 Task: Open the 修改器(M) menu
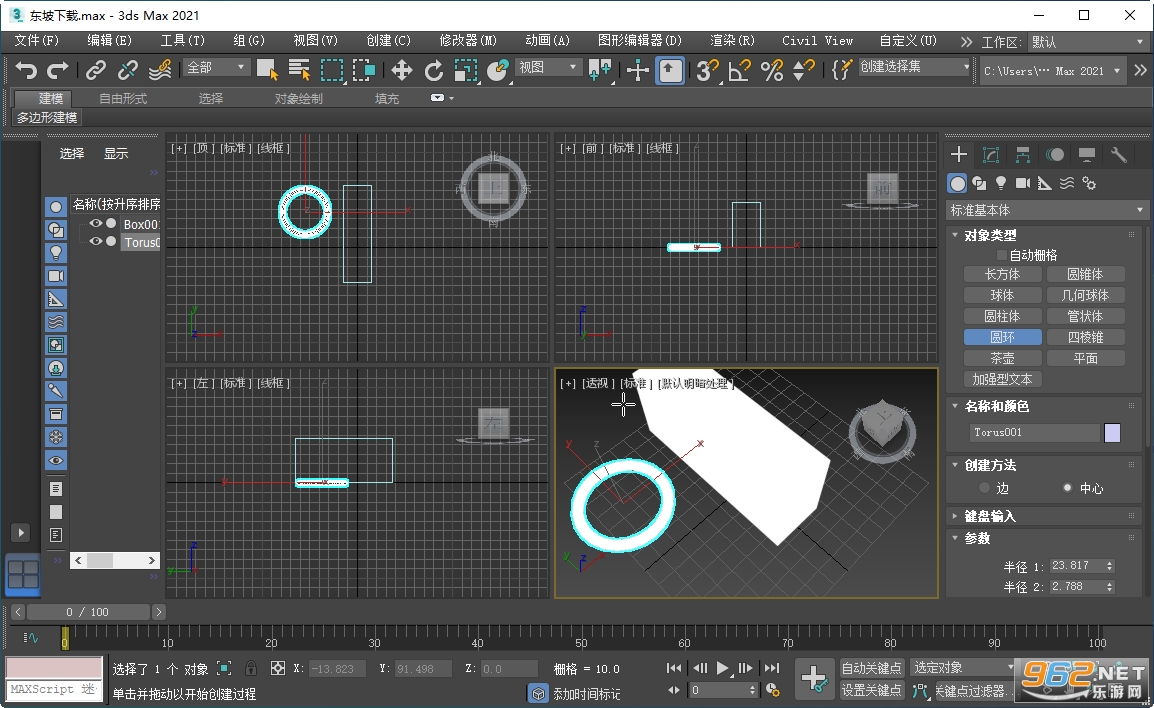click(x=467, y=40)
